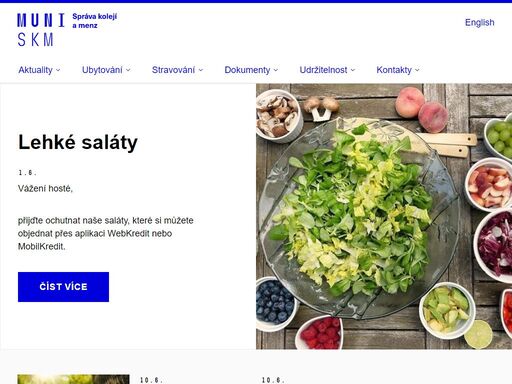
Task: Open the Stravování menu
Action: [x=173, y=70]
